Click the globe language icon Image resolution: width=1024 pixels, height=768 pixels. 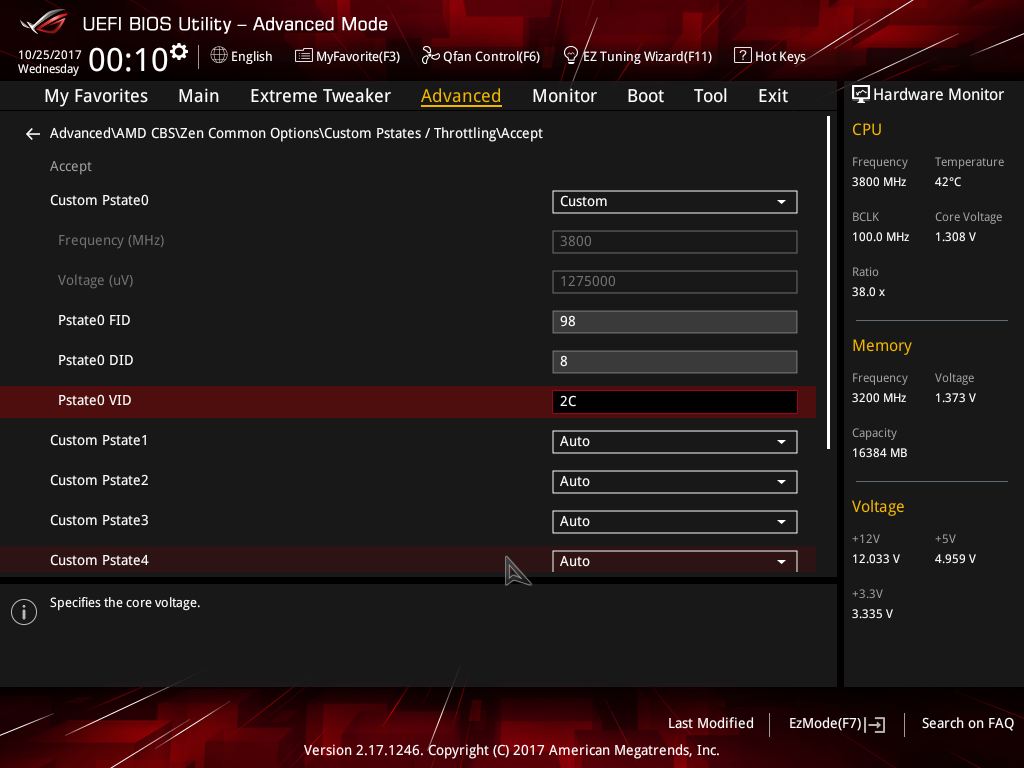(x=219, y=56)
